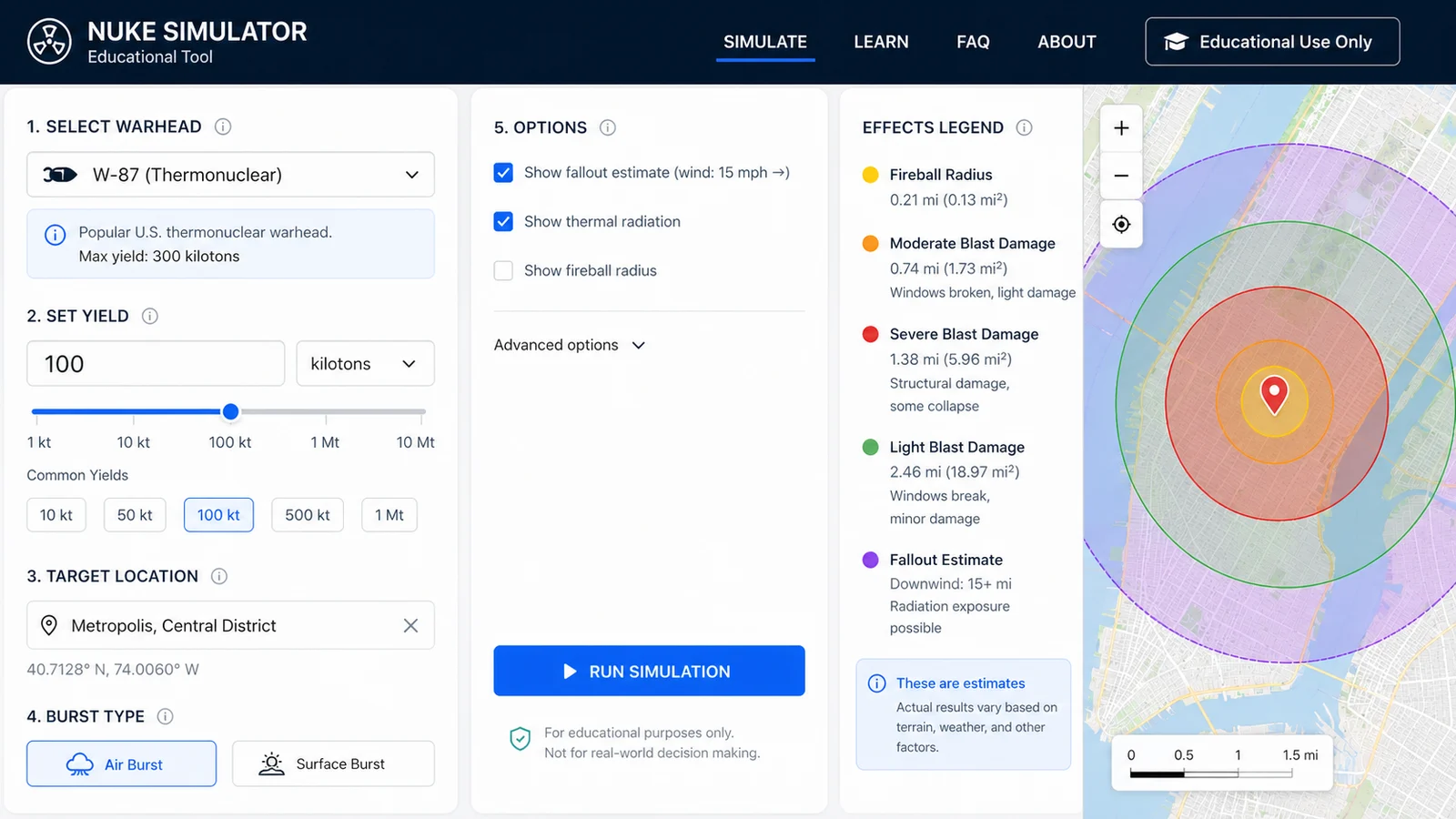Expand Advanced options
1456x819 pixels.
click(570, 345)
